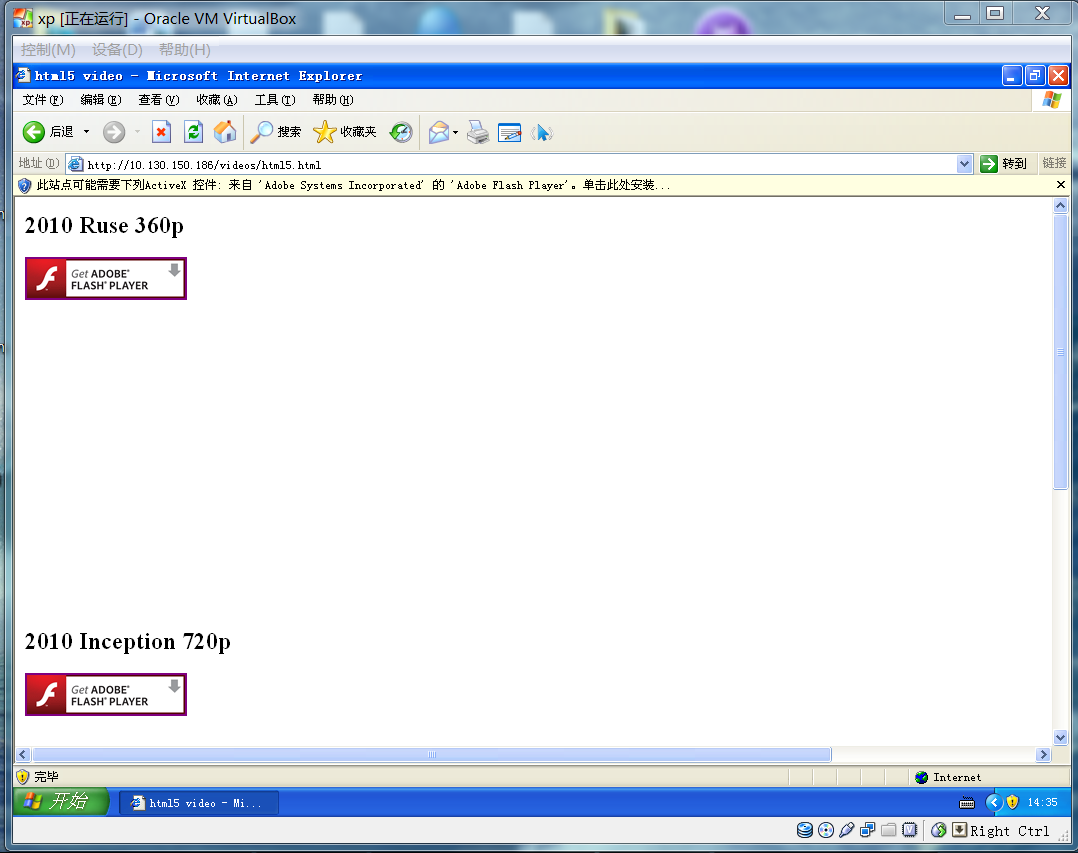Click the 转到 (Go) button
The height and width of the screenshot is (853, 1078).
point(1004,164)
